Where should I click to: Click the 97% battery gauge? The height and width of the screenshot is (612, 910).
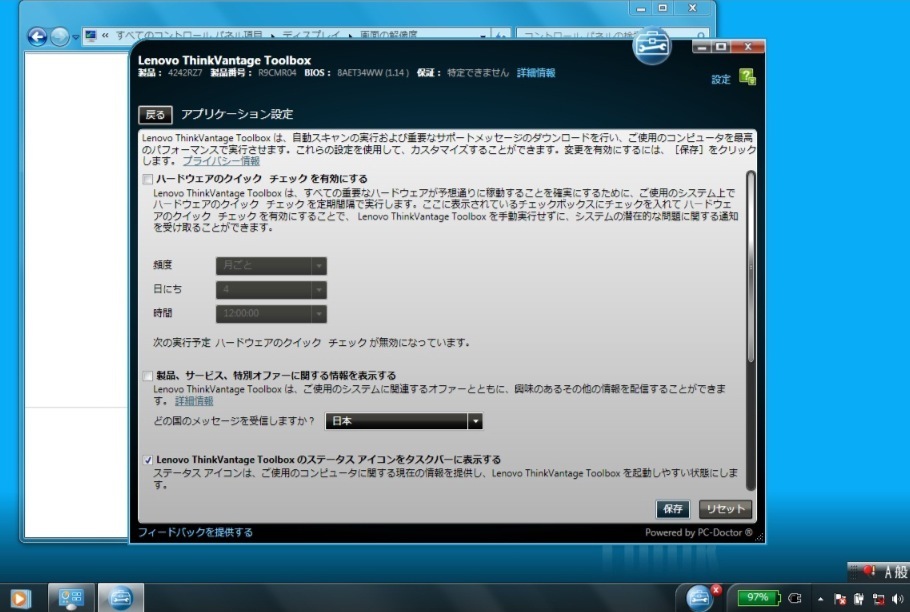[x=759, y=597]
